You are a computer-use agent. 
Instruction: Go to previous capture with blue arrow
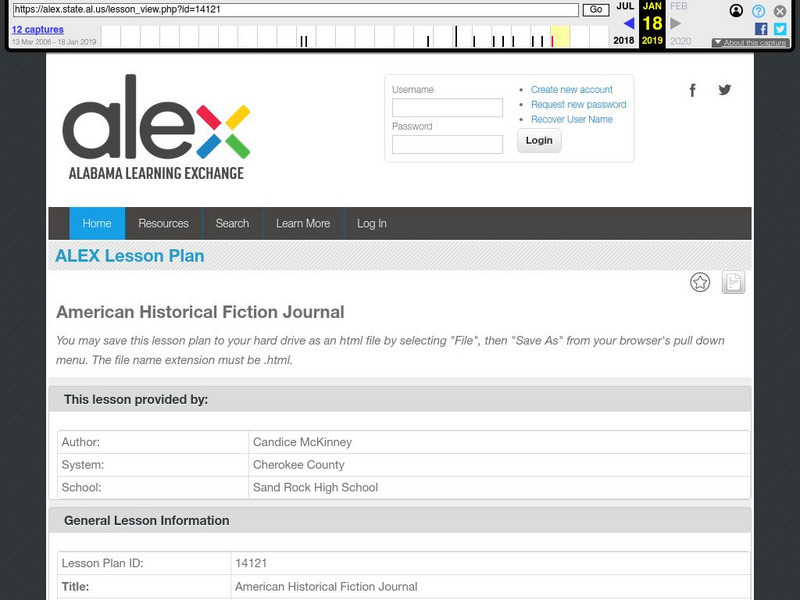tap(627, 23)
